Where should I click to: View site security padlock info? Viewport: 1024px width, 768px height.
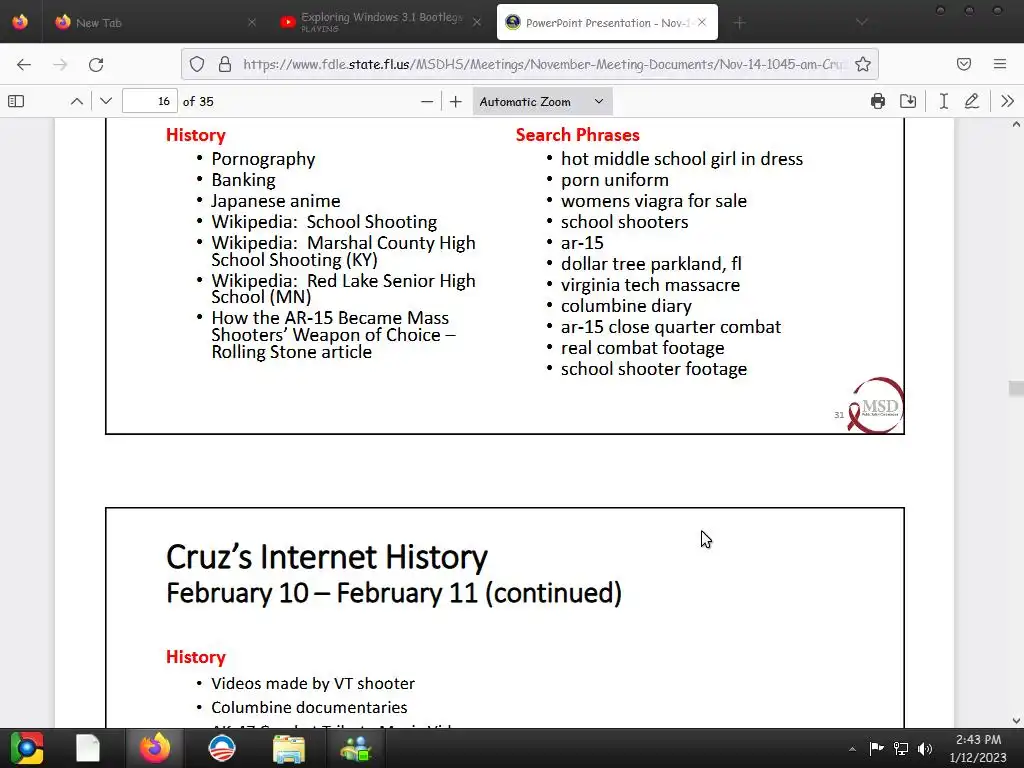225,64
